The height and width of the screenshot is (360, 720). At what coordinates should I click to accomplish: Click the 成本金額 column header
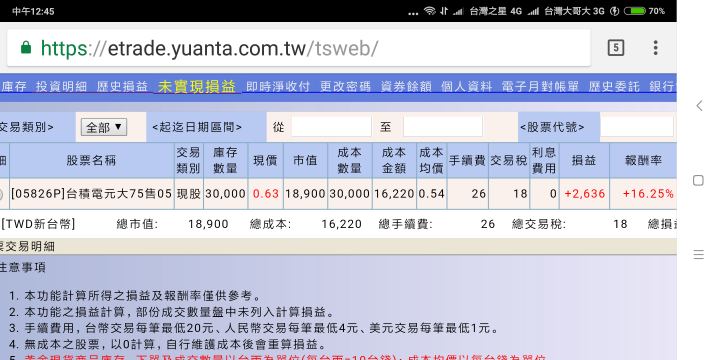click(394, 160)
